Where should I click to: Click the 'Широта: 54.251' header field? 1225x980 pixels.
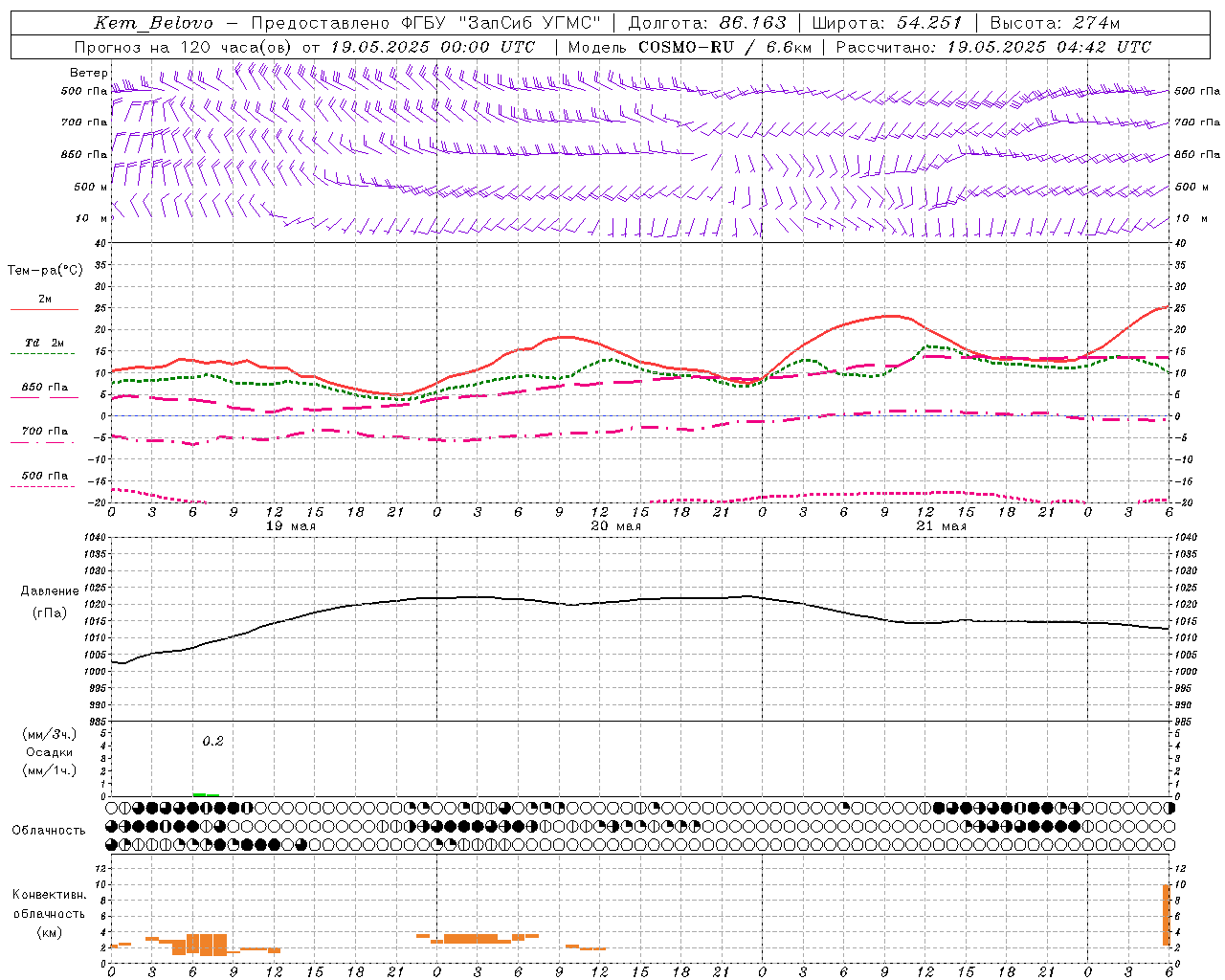point(887,23)
